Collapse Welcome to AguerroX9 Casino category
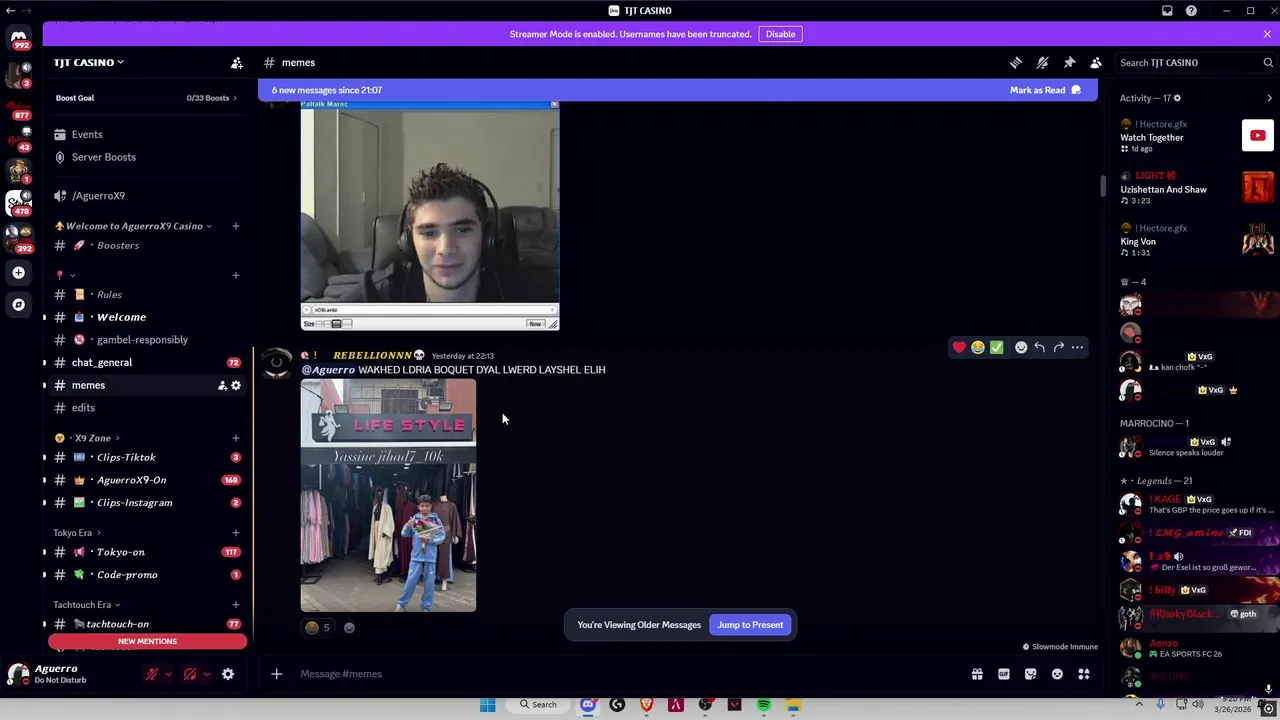This screenshot has width=1280, height=720. 133,226
